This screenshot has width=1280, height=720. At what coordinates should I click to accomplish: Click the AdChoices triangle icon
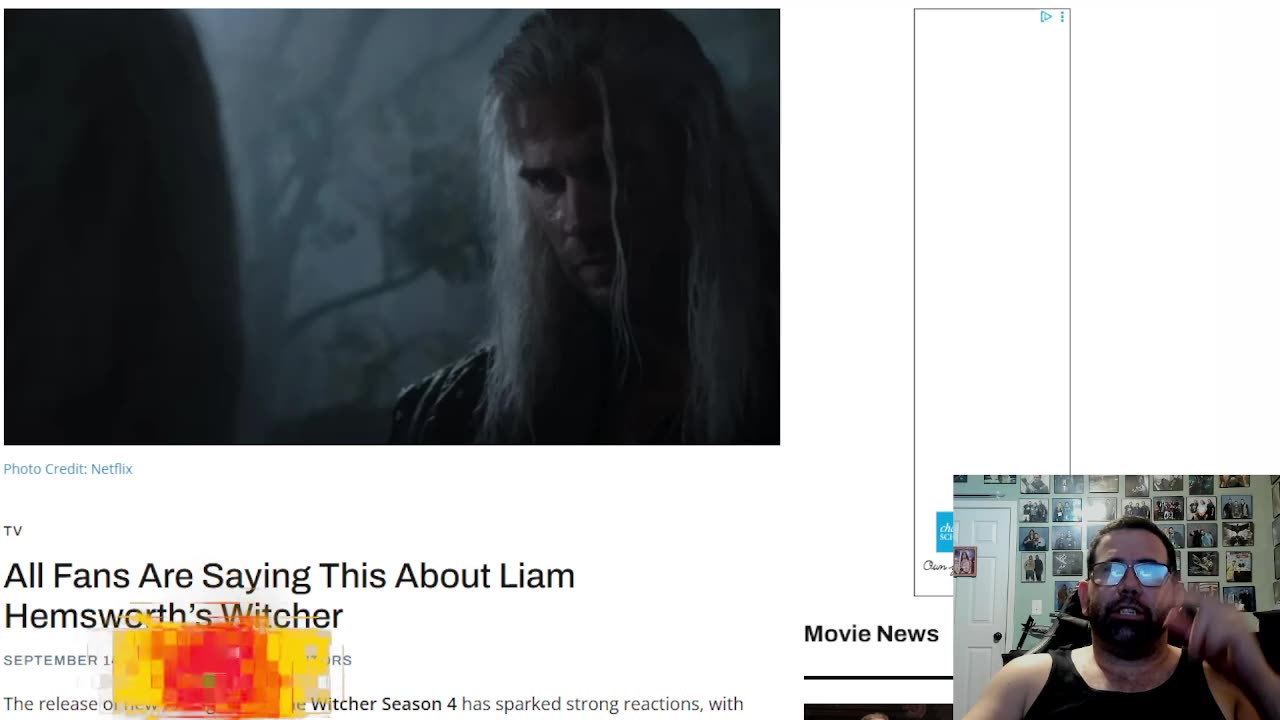[x=1045, y=17]
